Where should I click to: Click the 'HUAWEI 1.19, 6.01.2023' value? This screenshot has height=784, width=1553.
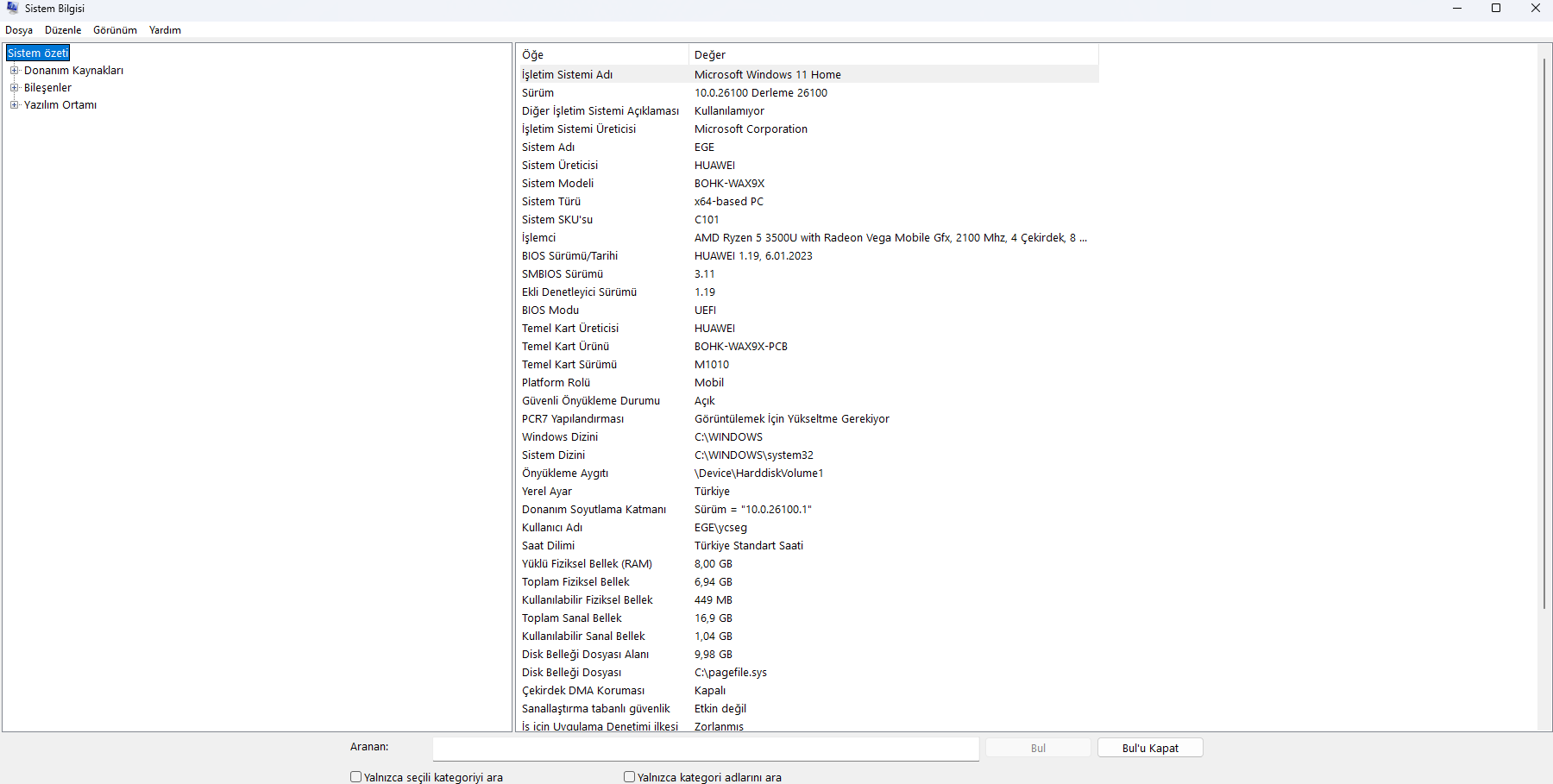pyautogui.click(x=753, y=256)
